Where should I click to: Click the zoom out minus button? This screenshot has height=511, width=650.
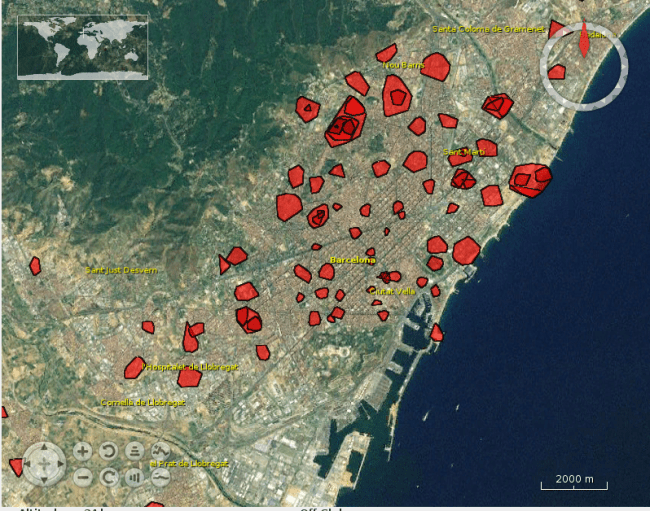point(82,477)
